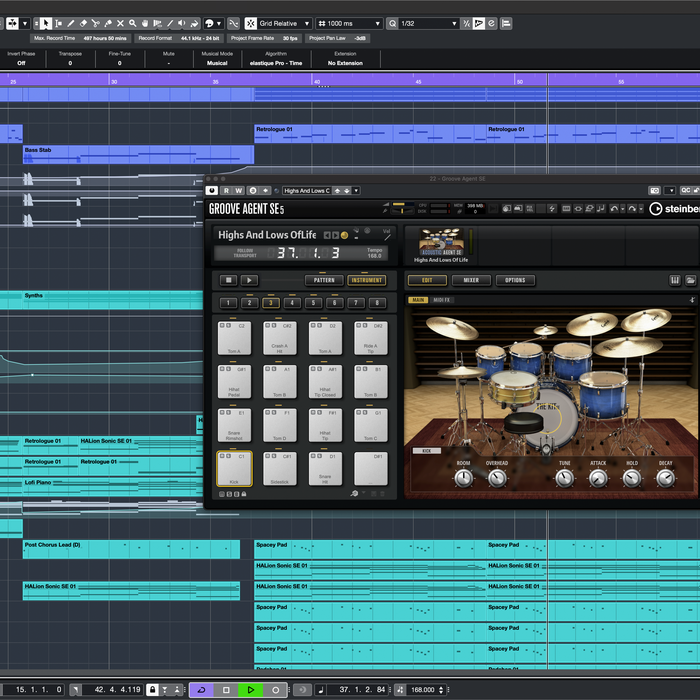Select the Play speaker tool
This screenshot has height=700, width=700.
tap(182, 24)
